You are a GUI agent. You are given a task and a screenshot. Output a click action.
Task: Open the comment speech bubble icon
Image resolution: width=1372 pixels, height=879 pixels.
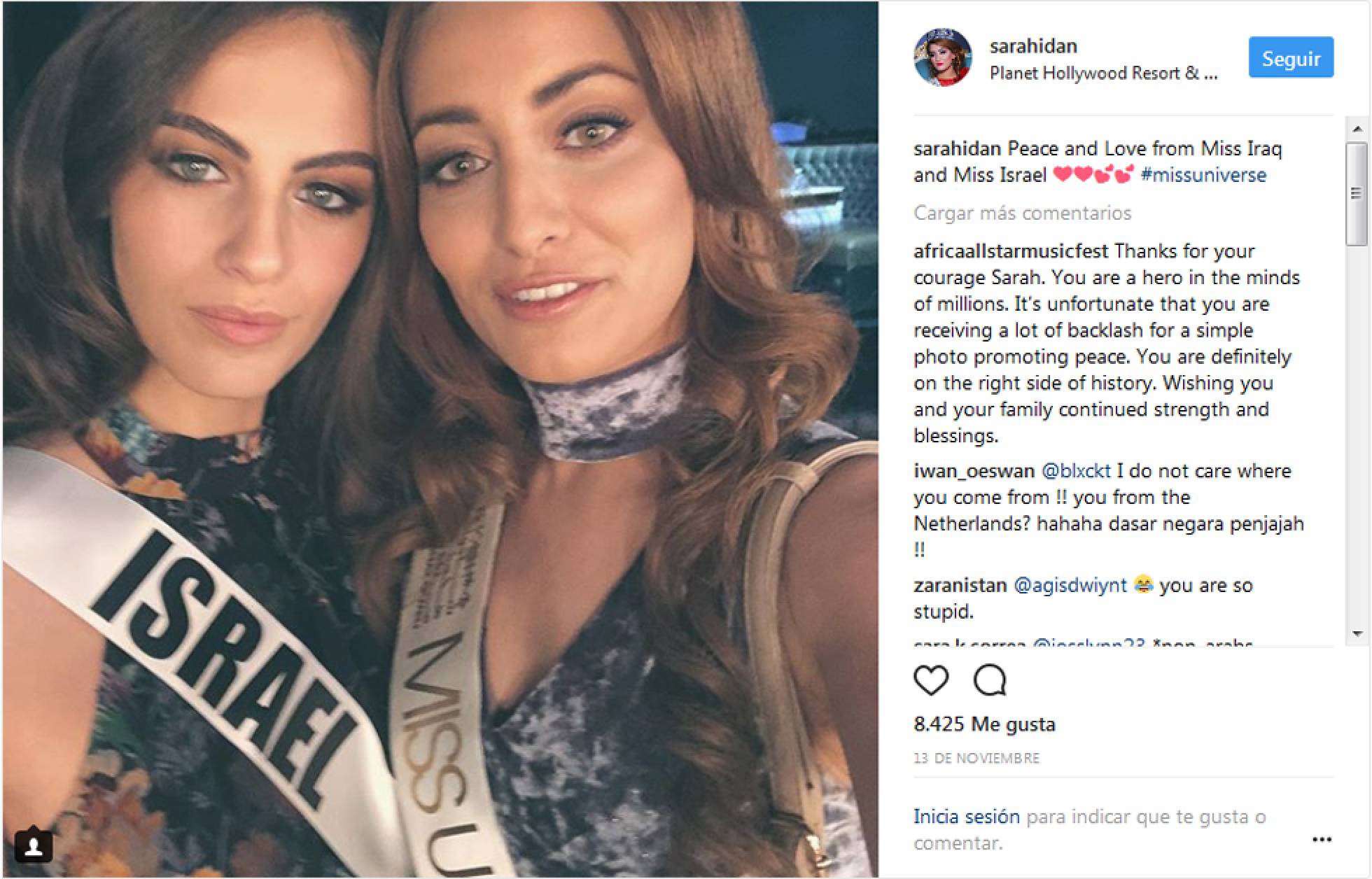990,680
